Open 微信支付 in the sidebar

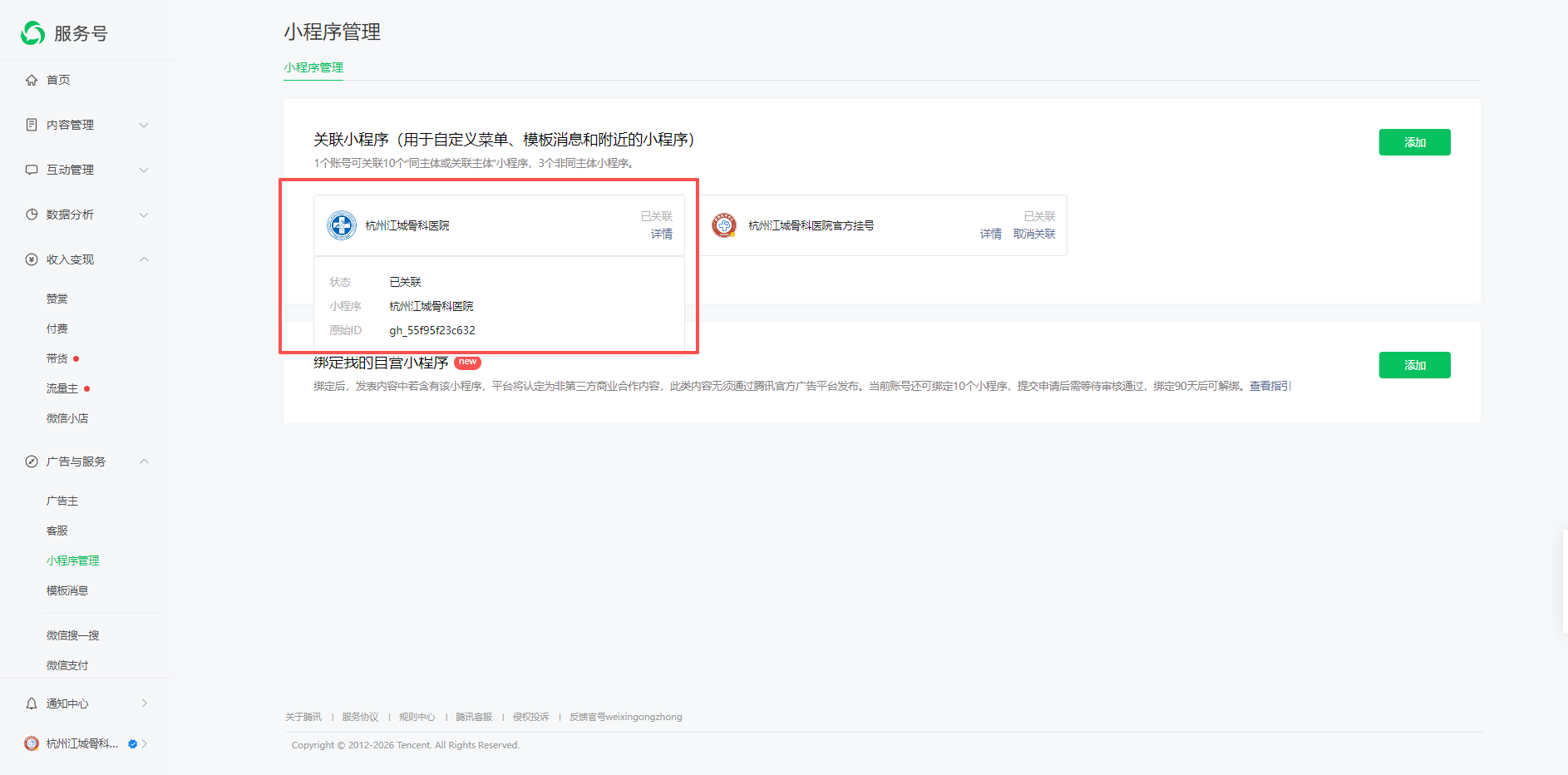point(67,665)
